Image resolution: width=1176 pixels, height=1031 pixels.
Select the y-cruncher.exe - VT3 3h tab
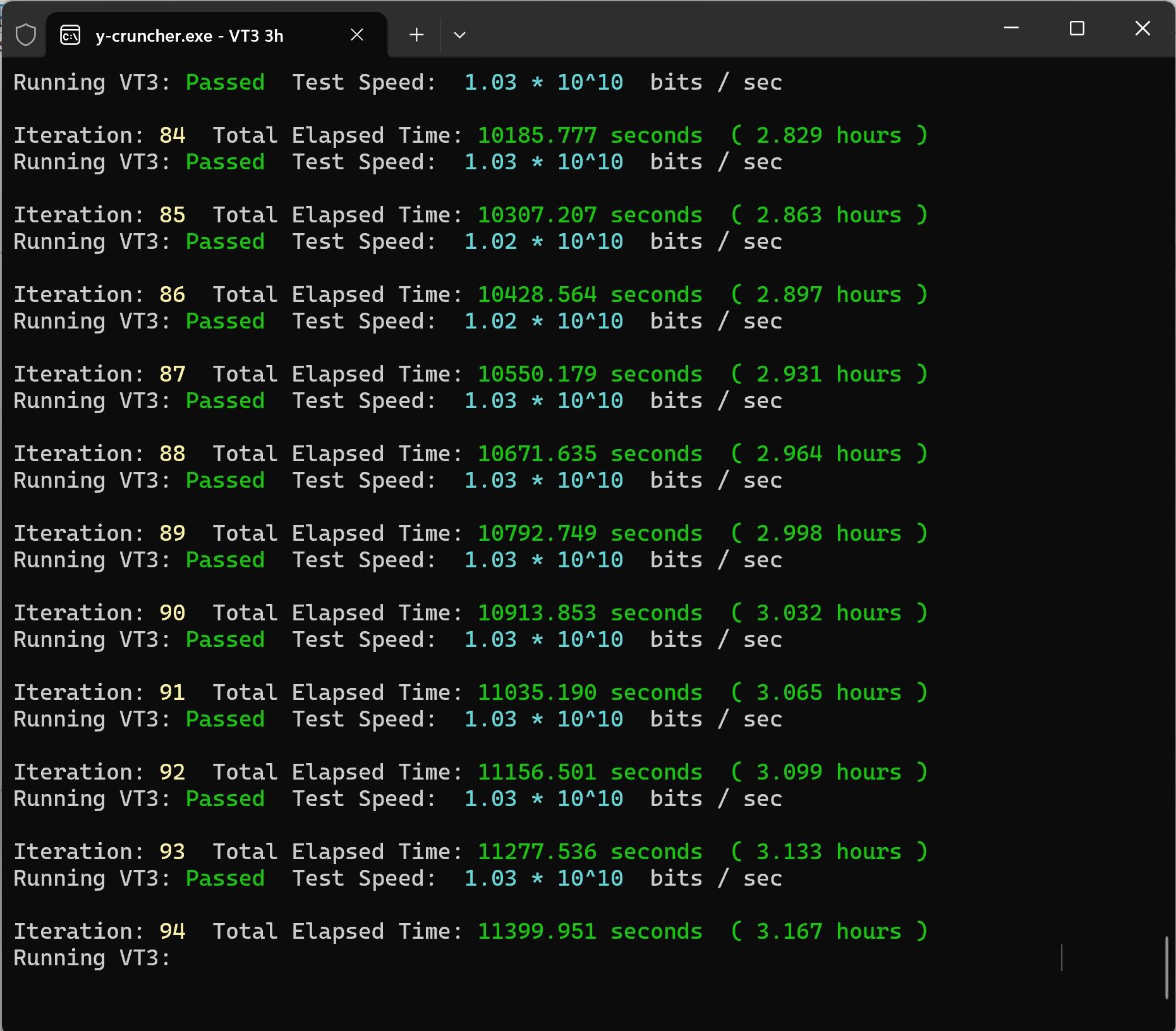[190, 36]
